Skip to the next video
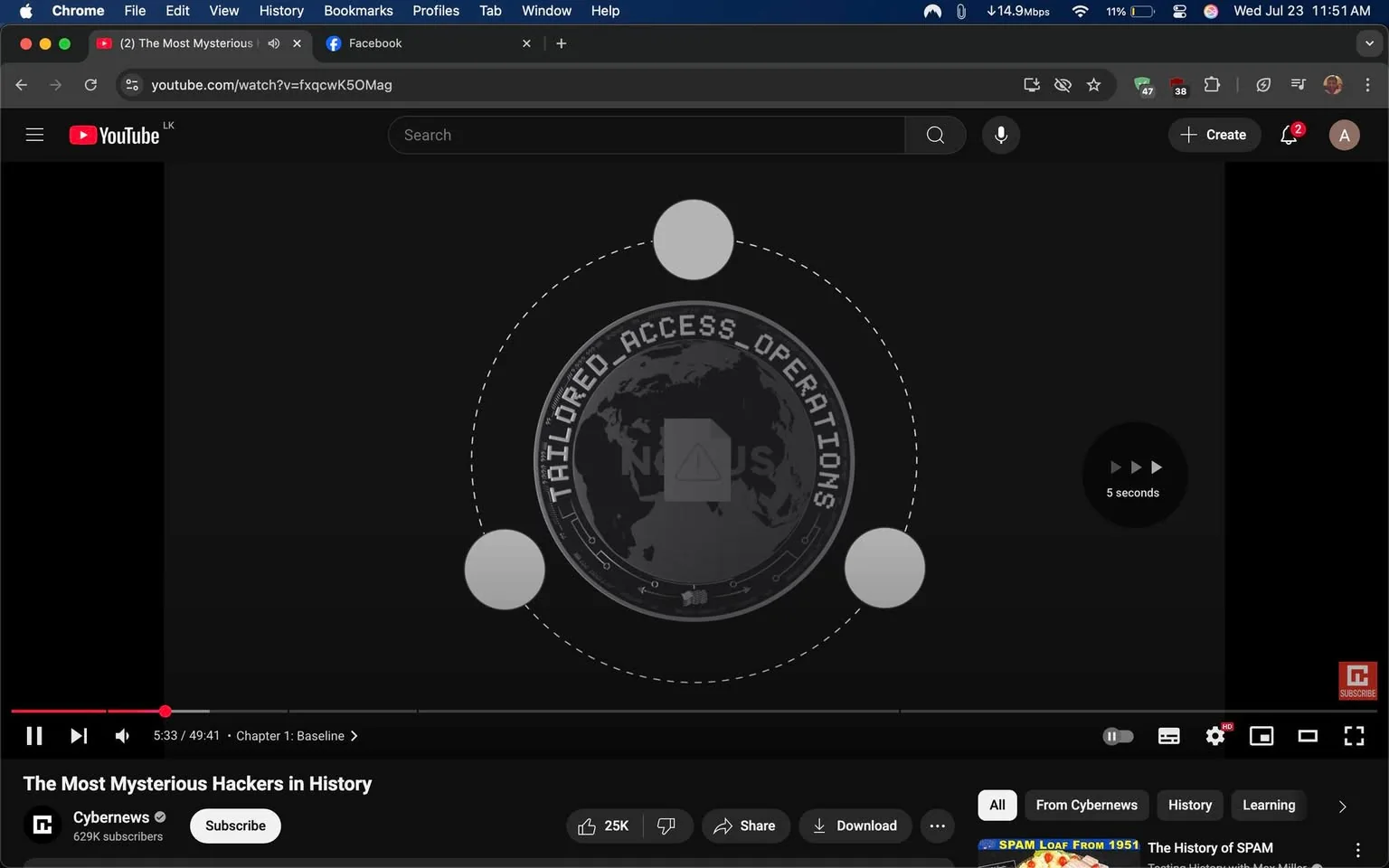Image resolution: width=1389 pixels, height=868 pixels. [79, 736]
